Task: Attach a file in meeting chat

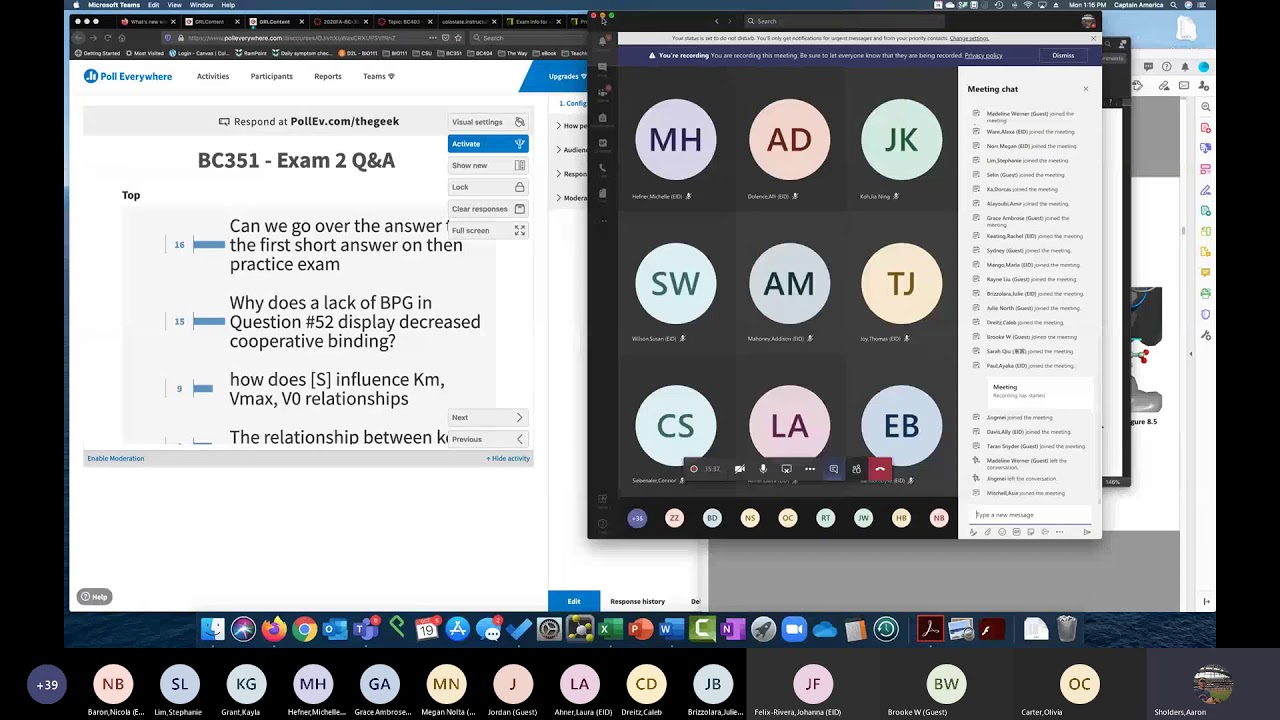Action: (x=988, y=532)
